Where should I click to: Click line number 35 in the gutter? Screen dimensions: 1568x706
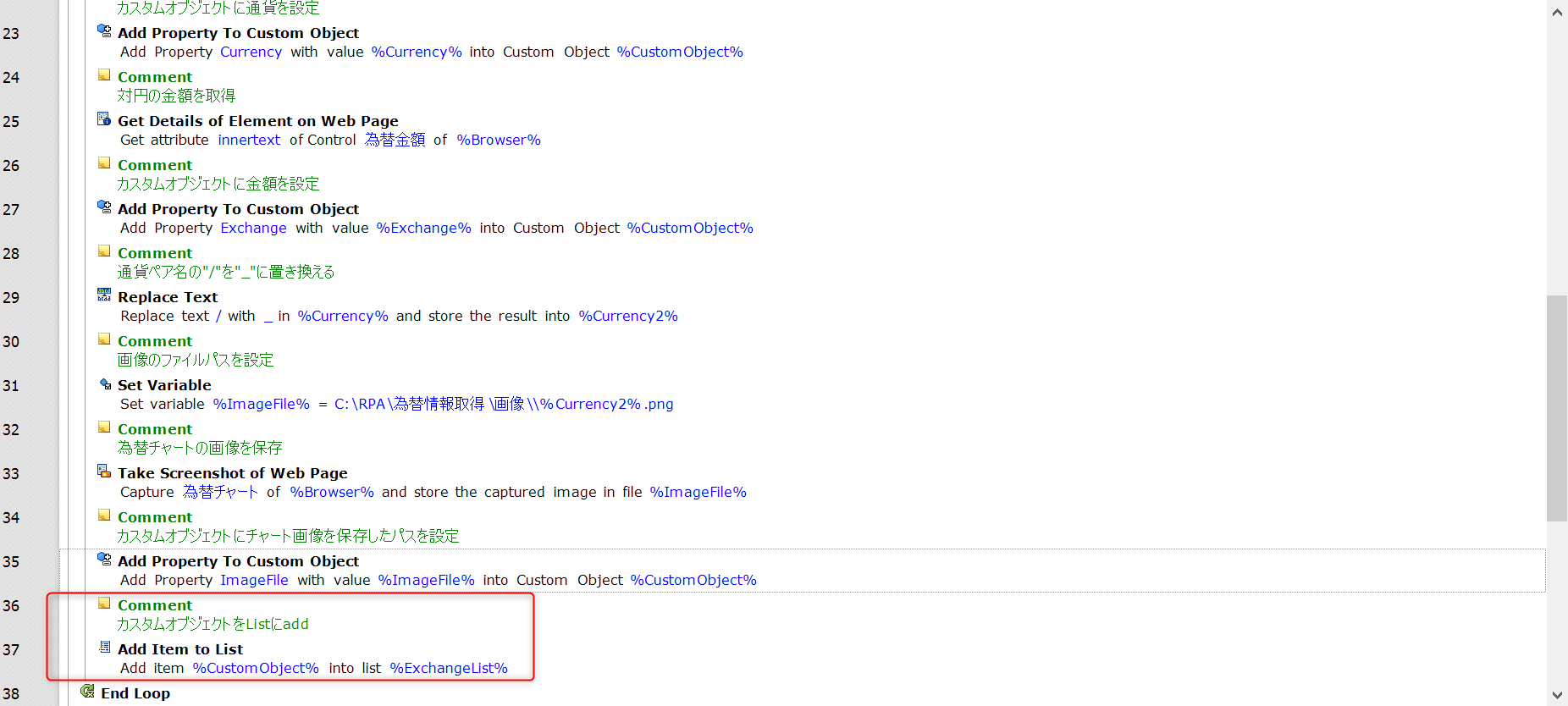11,561
